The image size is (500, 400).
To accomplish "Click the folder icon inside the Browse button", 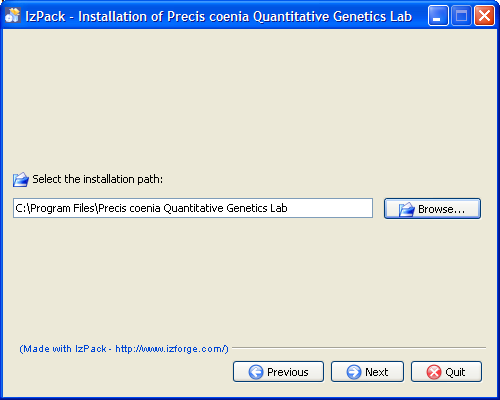I will pos(406,209).
